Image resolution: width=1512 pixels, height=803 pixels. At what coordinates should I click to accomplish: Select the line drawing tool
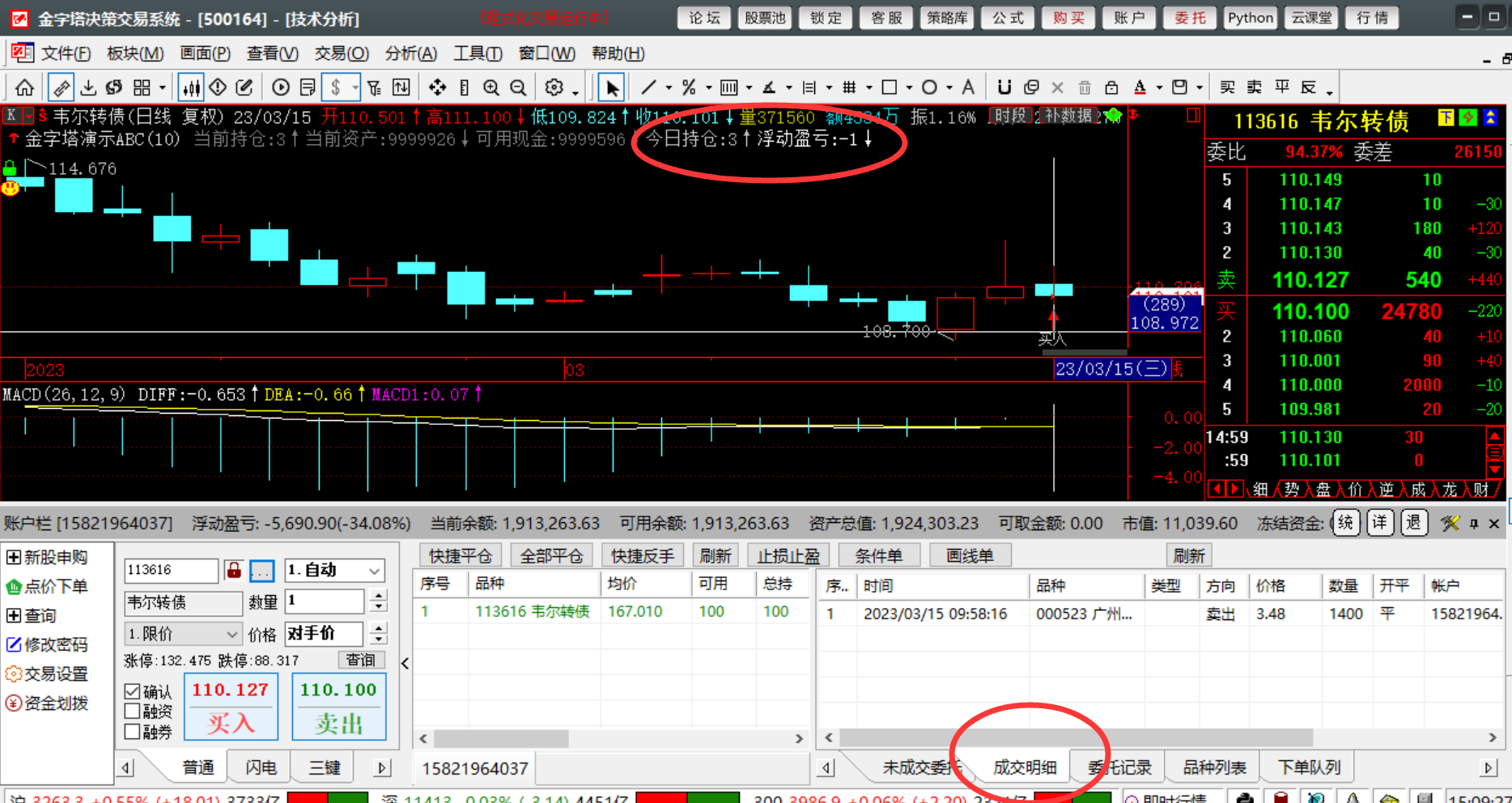[x=649, y=87]
